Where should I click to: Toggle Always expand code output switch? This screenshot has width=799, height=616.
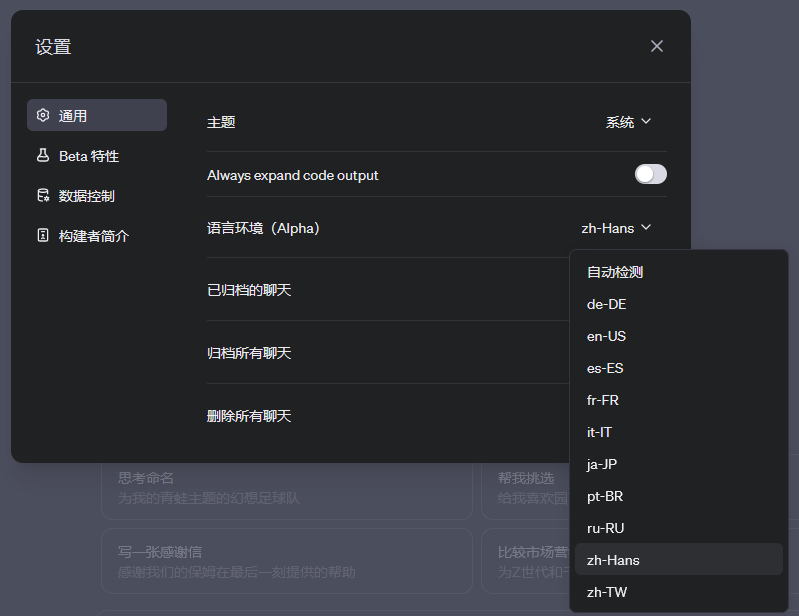(x=650, y=175)
